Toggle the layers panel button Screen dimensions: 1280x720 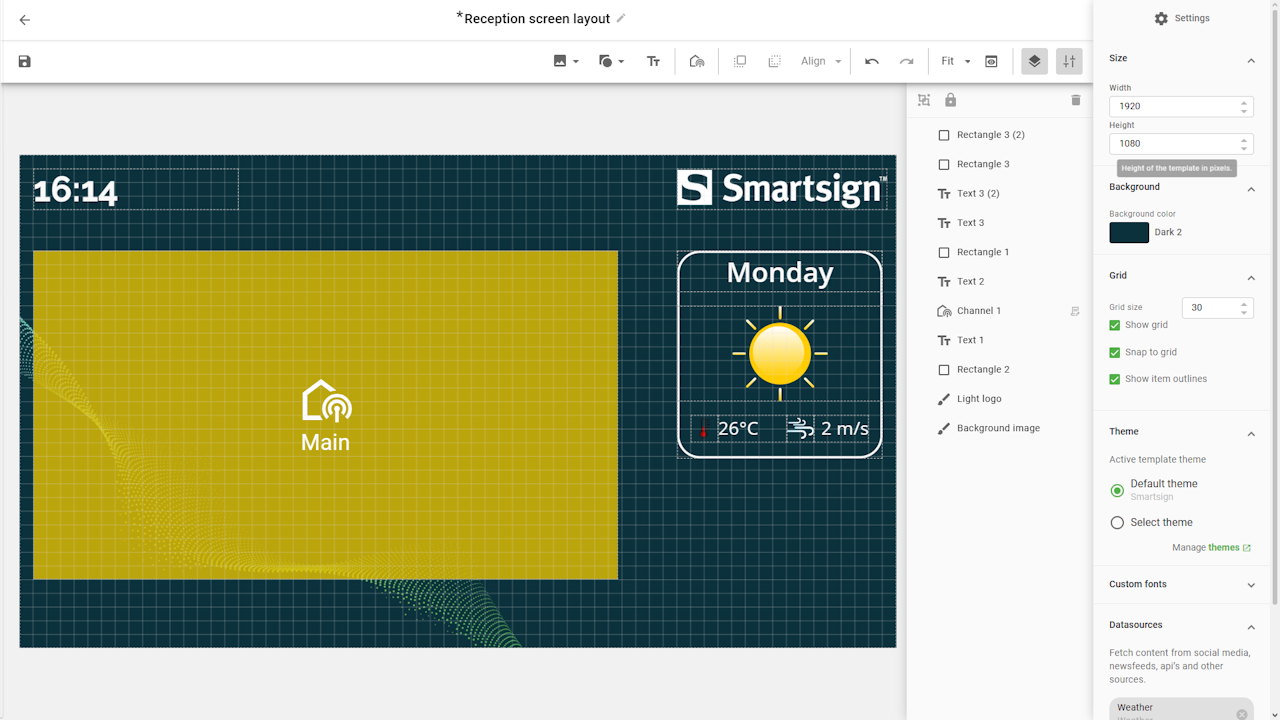tap(1034, 62)
